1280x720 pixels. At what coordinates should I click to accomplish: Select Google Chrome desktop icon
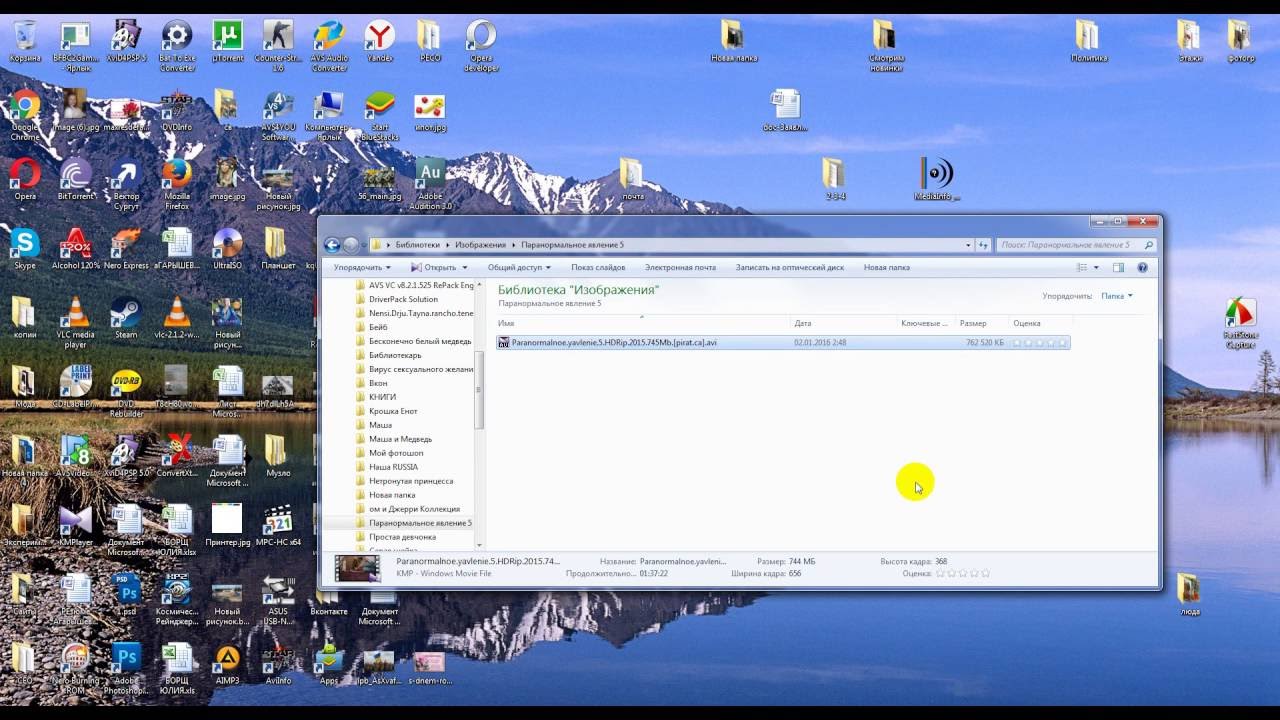click(x=25, y=107)
